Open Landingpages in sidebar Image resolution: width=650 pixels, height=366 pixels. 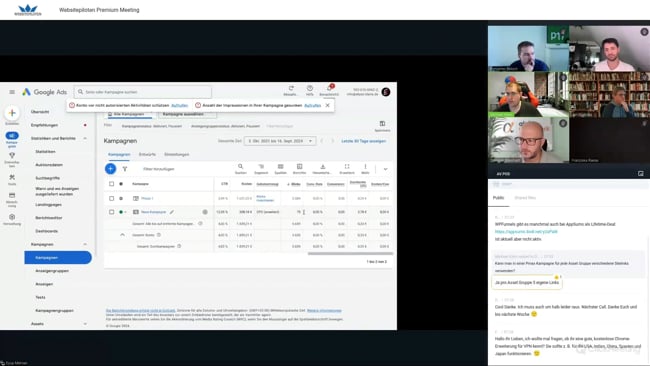(x=49, y=204)
